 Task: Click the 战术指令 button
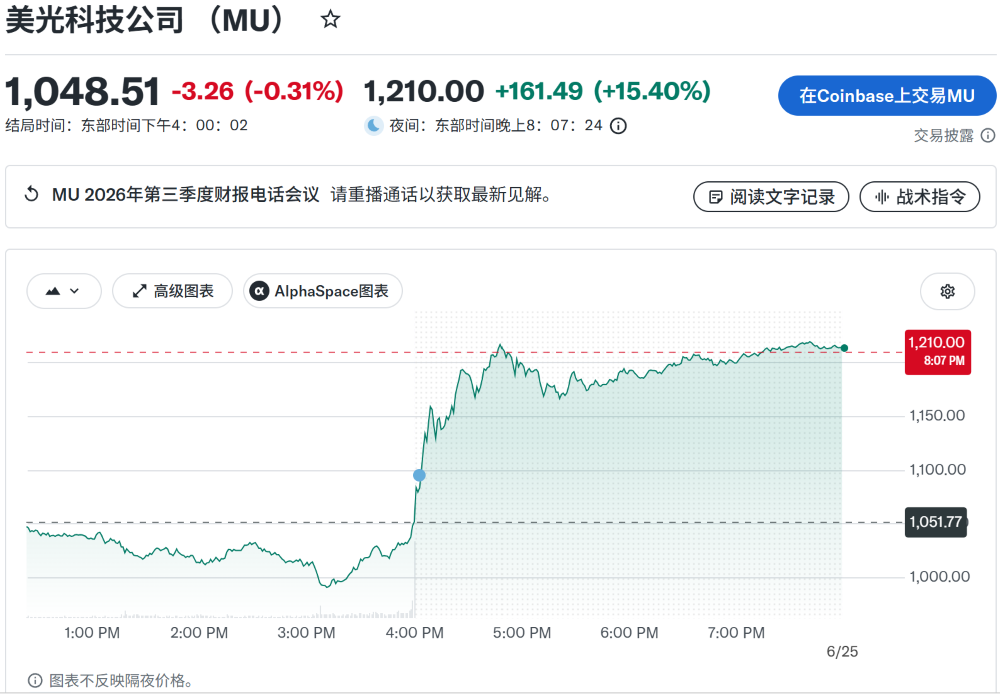pos(920,196)
